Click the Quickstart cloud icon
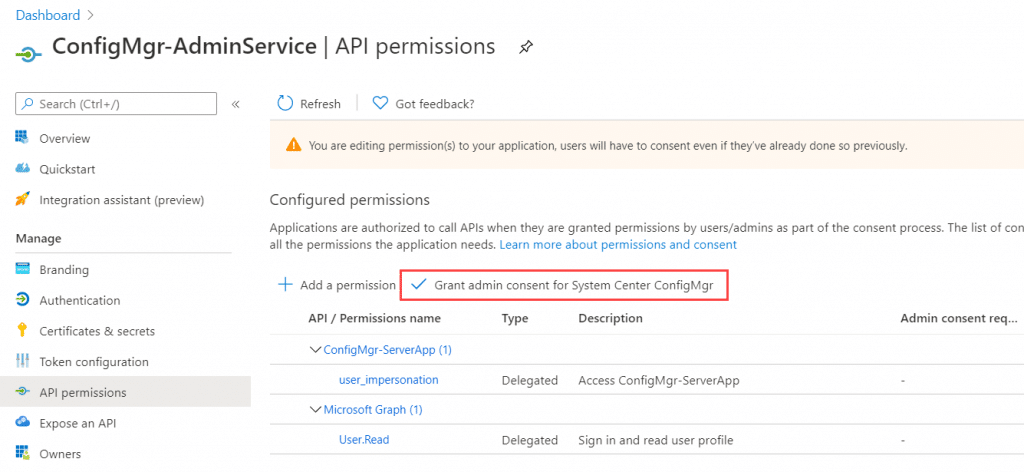Screen dimensions: 1024x472 pyautogui.click(x=22, y=168)
